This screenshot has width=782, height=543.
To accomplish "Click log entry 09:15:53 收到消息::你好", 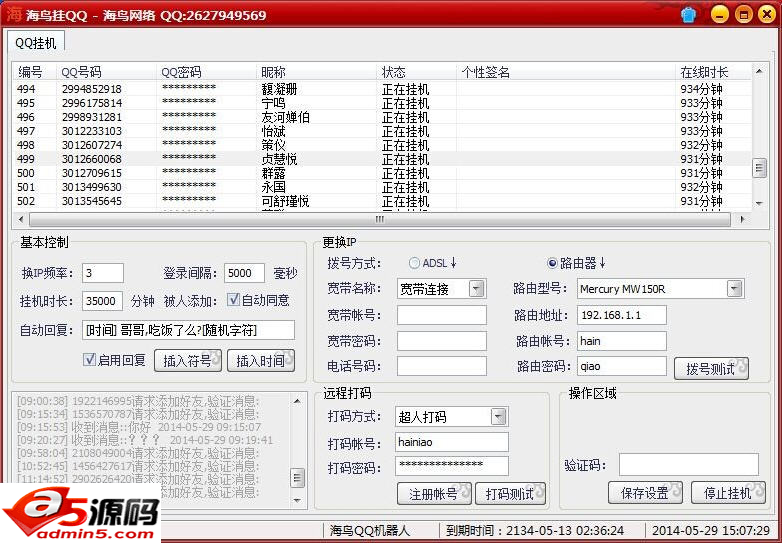I will [x=139, y=427].
